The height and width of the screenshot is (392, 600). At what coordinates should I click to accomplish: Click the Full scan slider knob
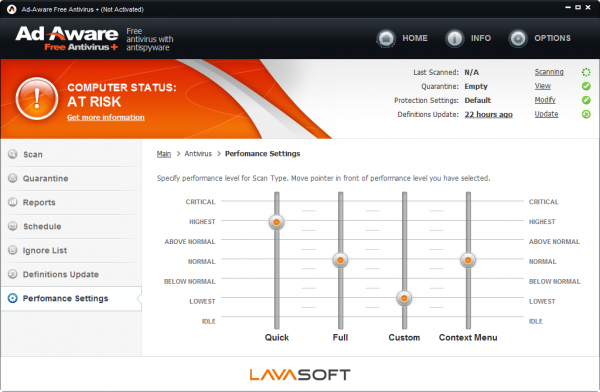(x=340, y=260)
